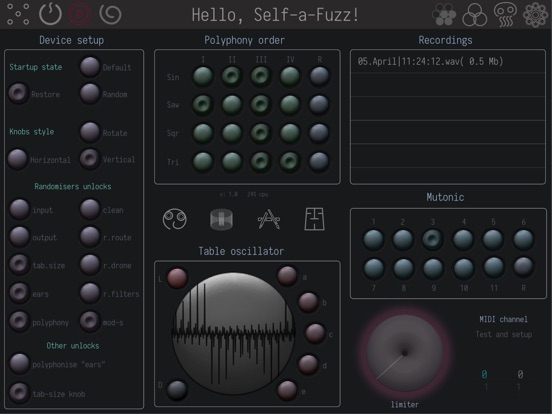This screenshot has height=414, width=552.
Task: Set Tri polyphony order to I
Action: click(203, 162)
